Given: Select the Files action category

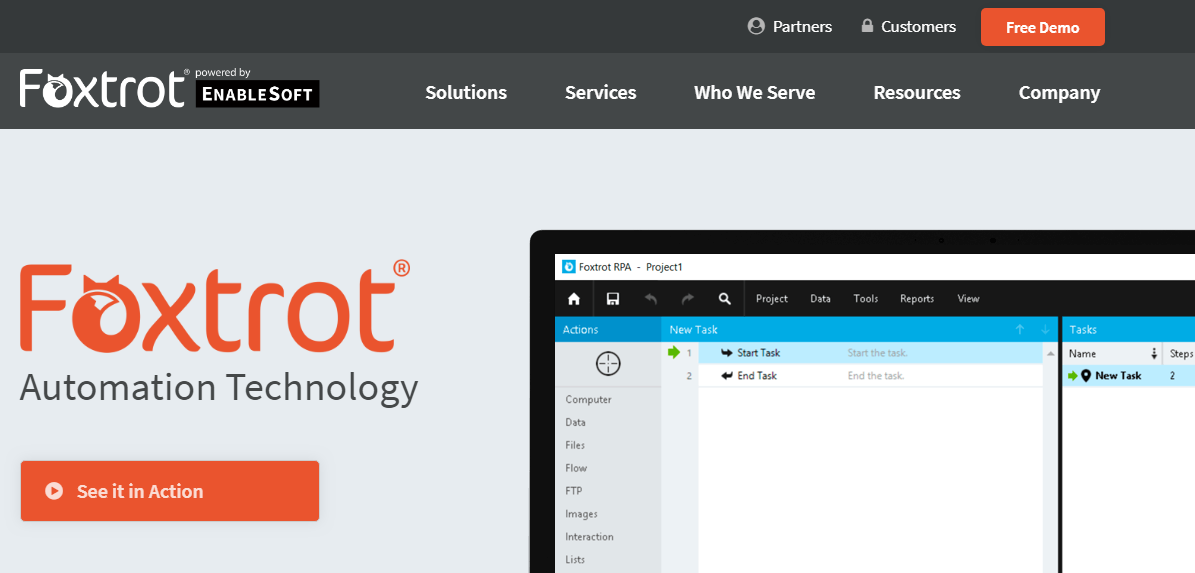Looking at the screenshot, I should pos(575,445).
